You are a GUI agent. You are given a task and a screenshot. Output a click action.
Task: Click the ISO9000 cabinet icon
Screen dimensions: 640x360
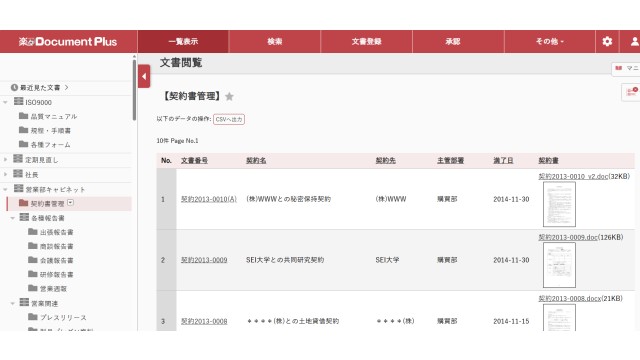(x=18, y=101)
